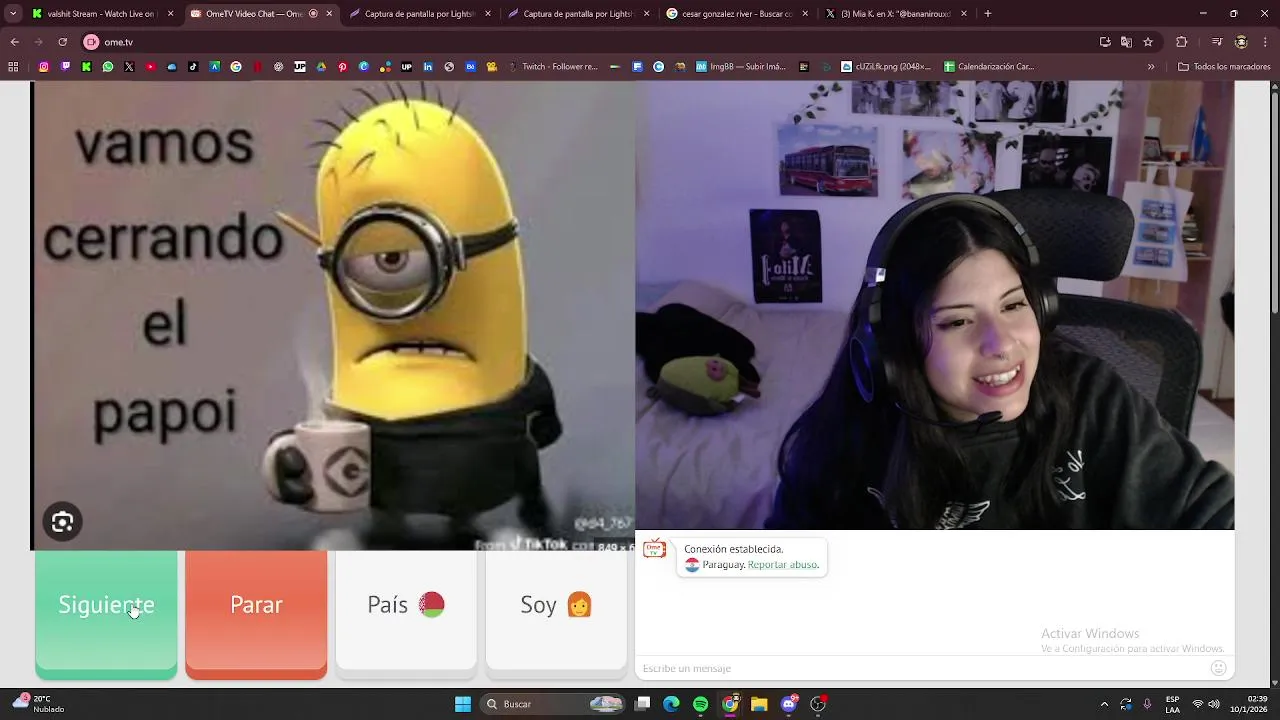1280x720 pixels.
Task: Open the Windows Start menu
Action: [463, 704]
